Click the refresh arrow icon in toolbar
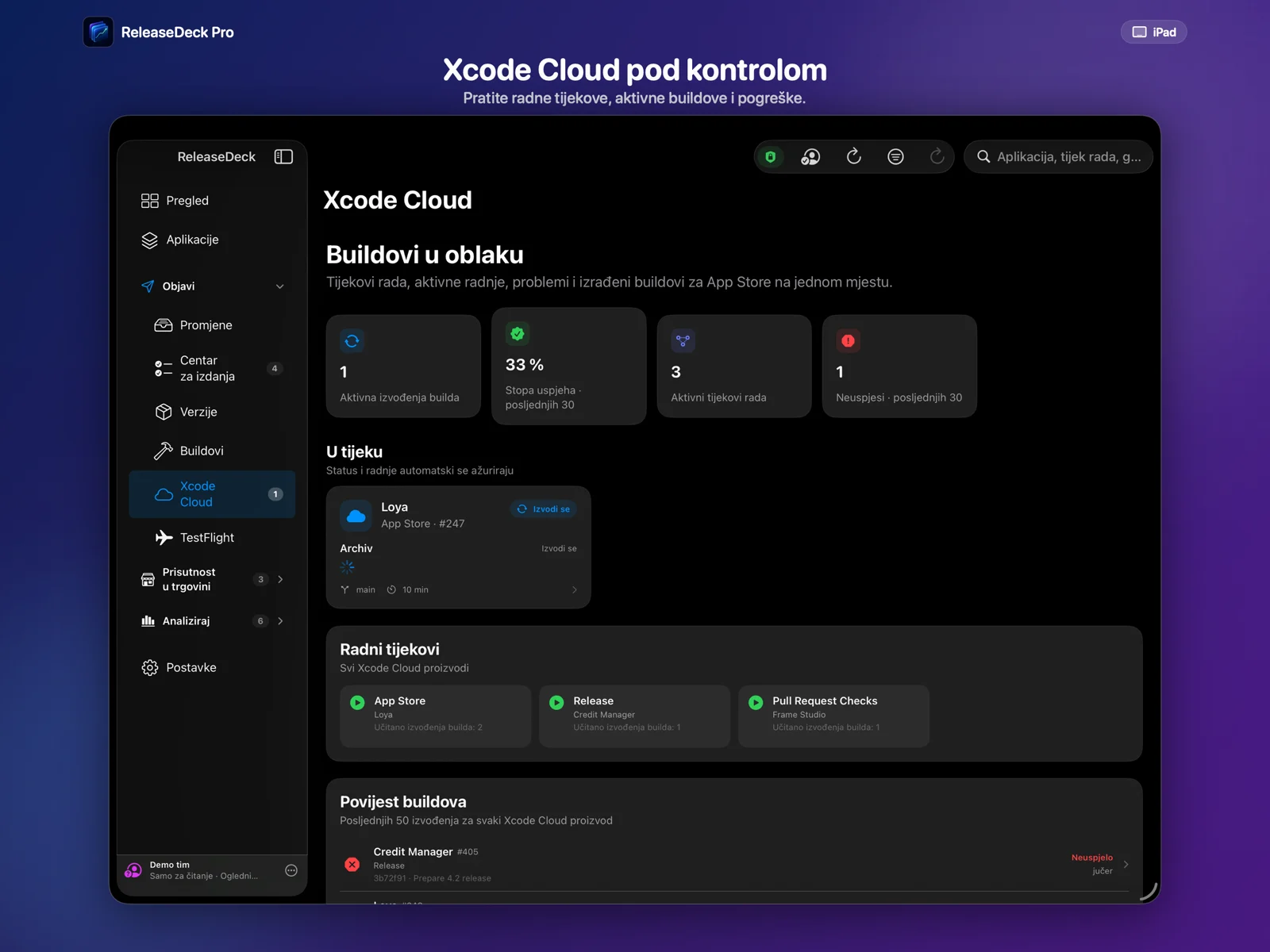This screenshot has height=952, width=1270. (x=854, y=156)
